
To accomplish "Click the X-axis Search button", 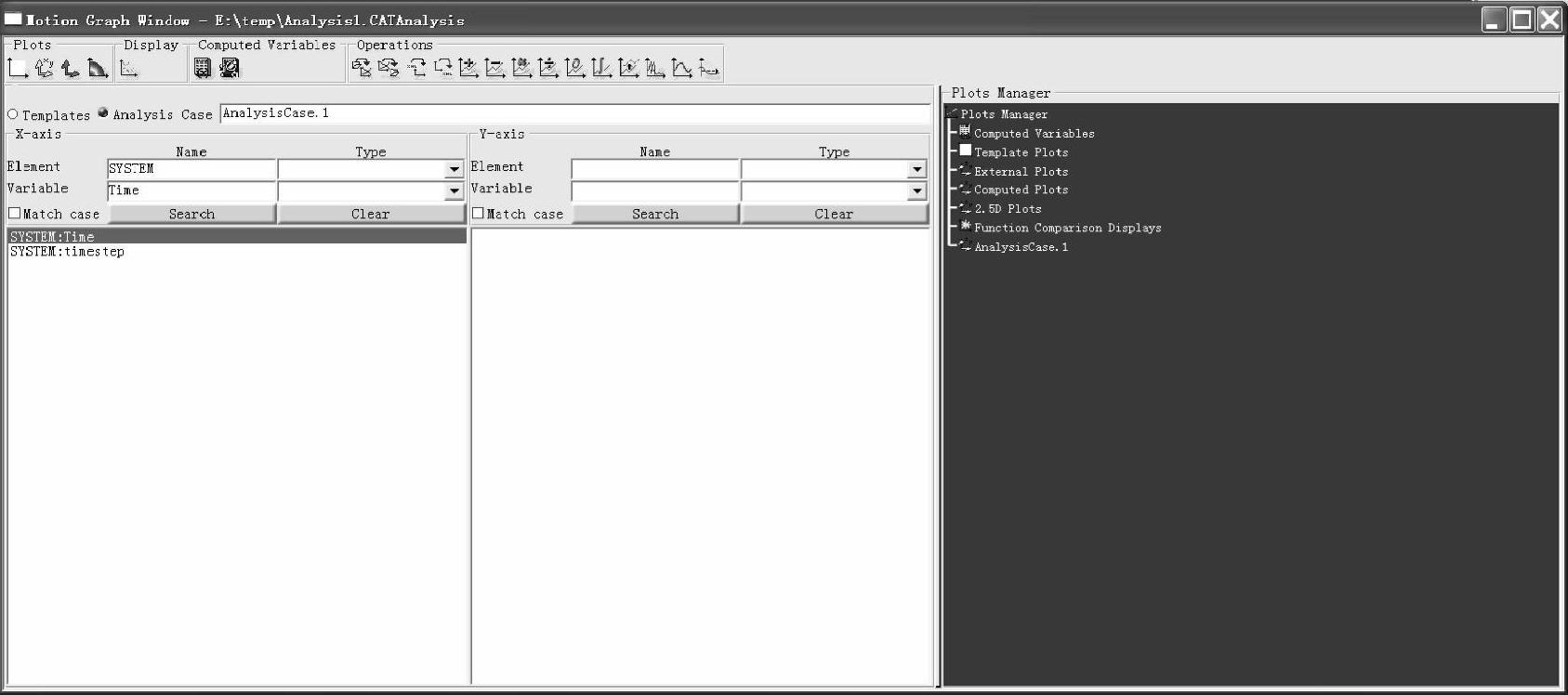I will click(192, 214).
